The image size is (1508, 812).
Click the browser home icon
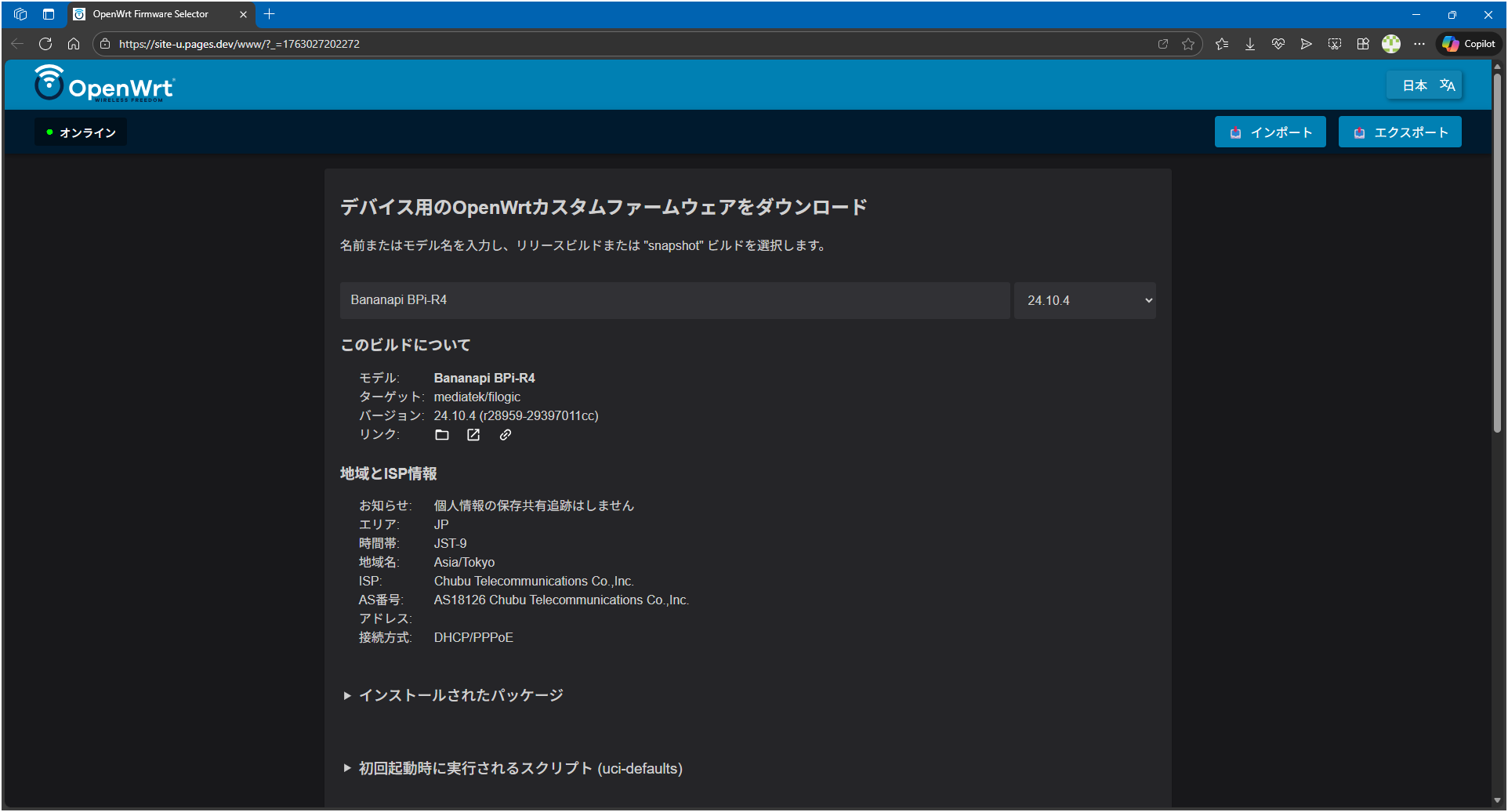[74, 43]
